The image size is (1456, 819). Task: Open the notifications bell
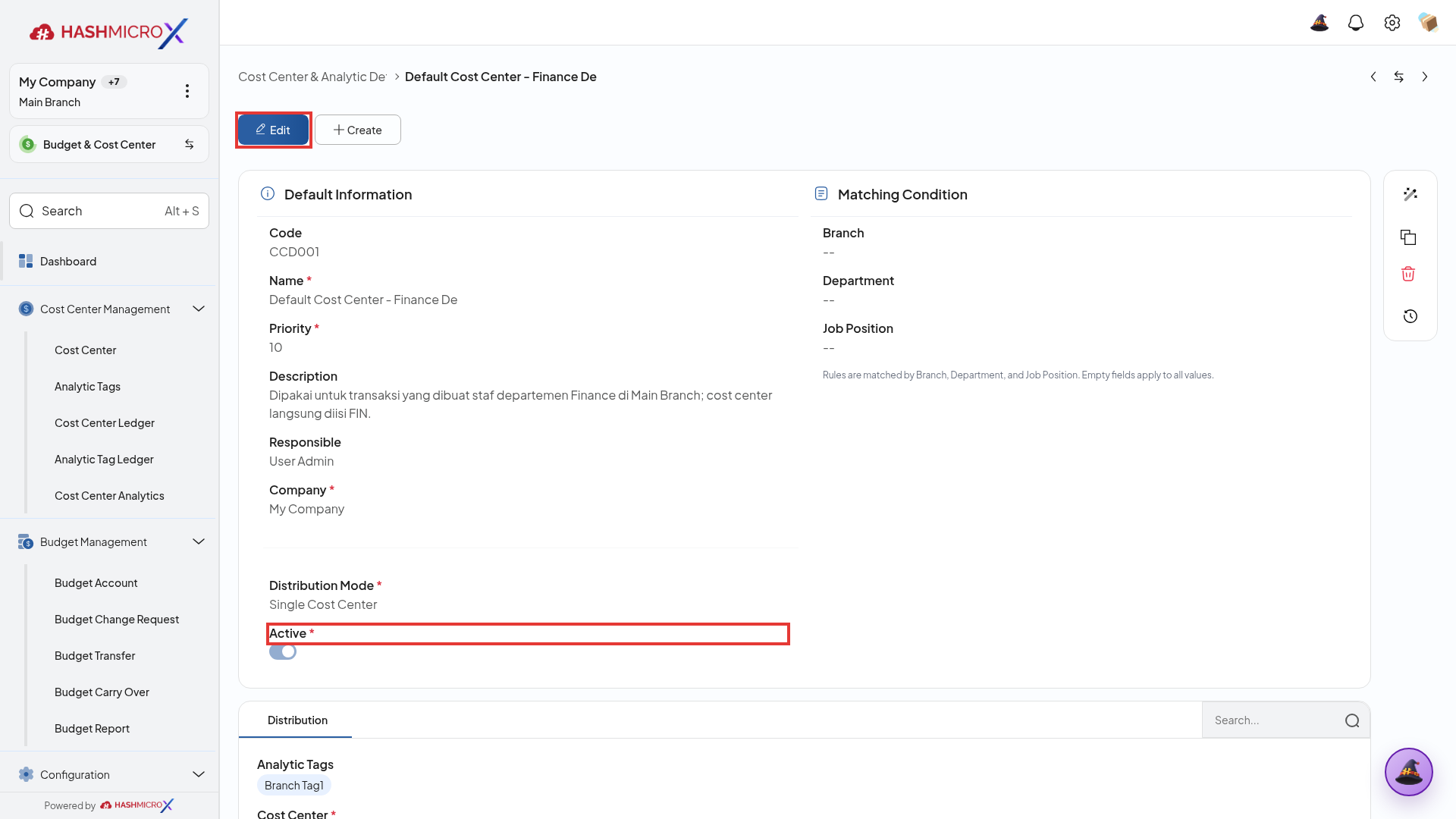1356,23
